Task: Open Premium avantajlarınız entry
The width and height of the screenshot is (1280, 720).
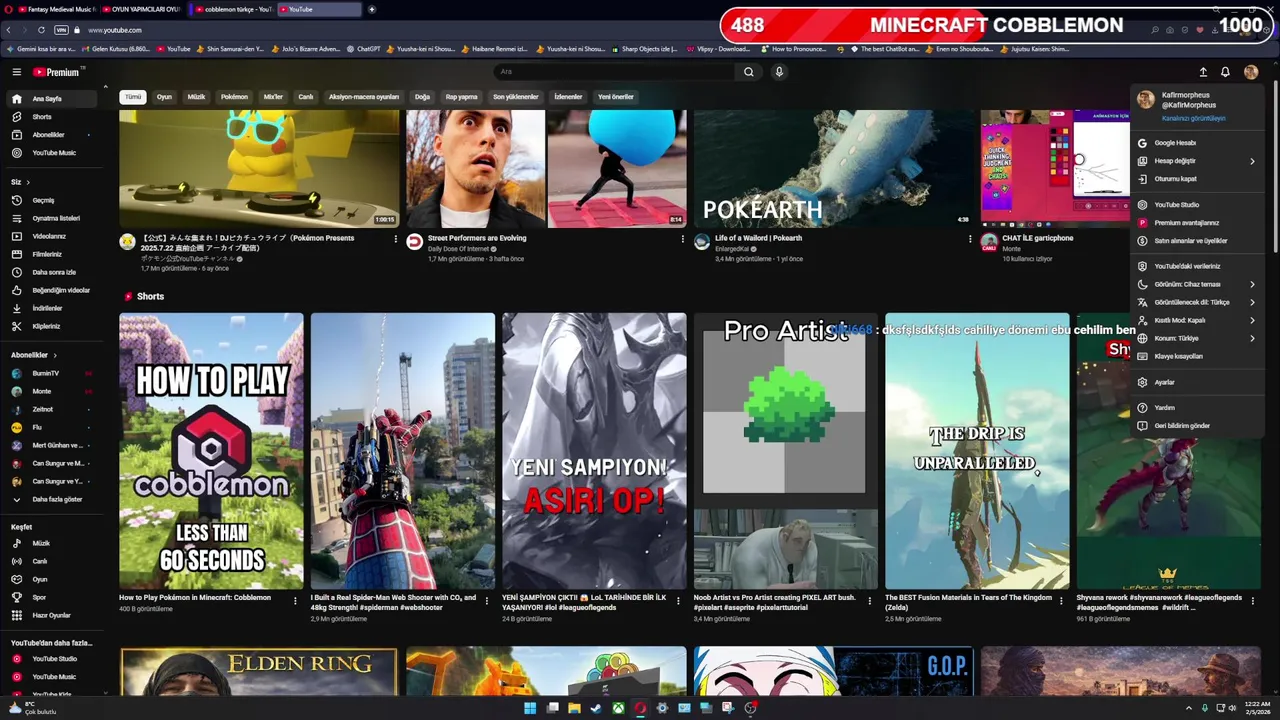Action: (x=1197, y=223)
